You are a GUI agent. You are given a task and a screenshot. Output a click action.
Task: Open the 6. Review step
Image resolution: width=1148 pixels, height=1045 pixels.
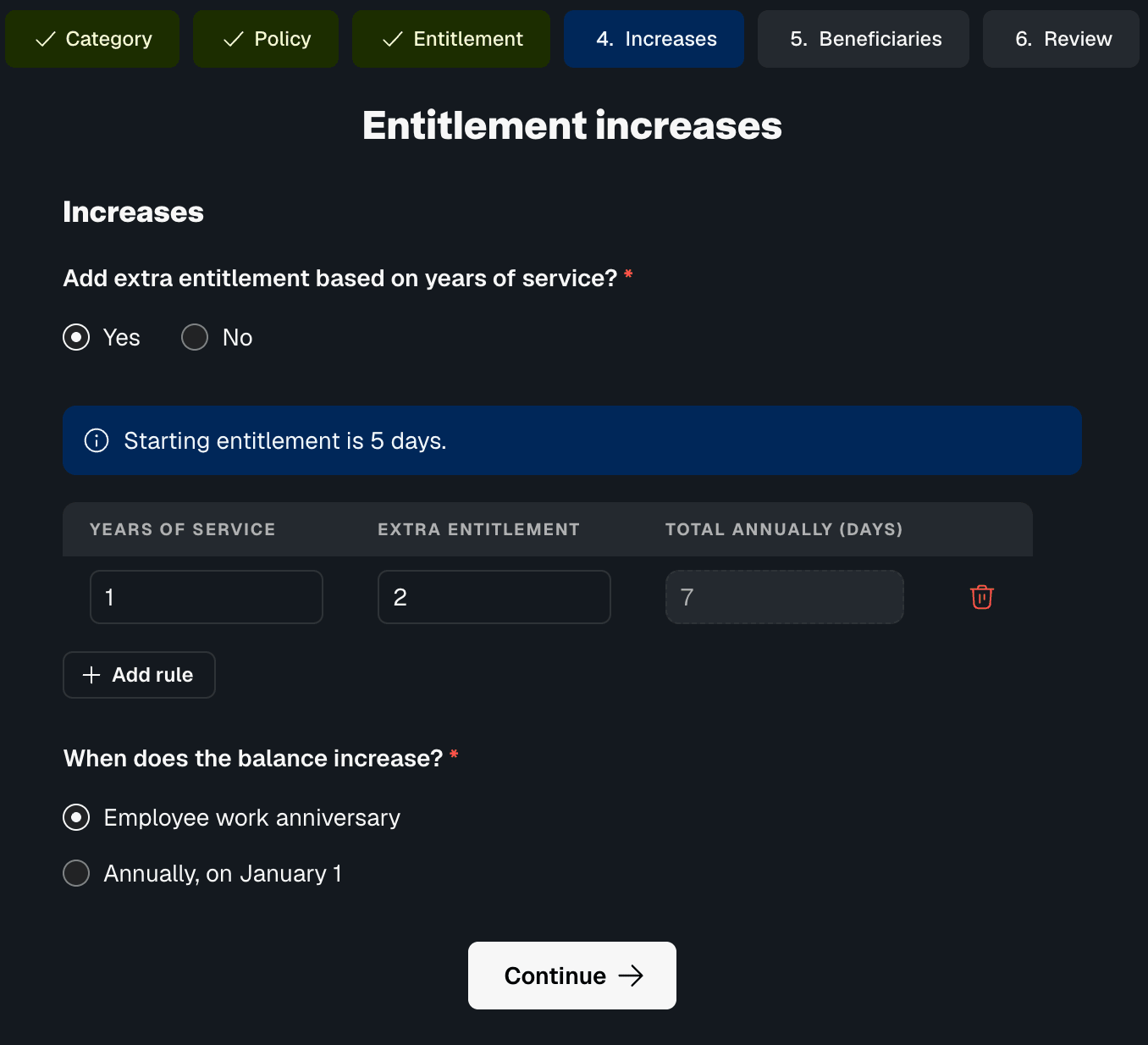(x=1061, y=39)
